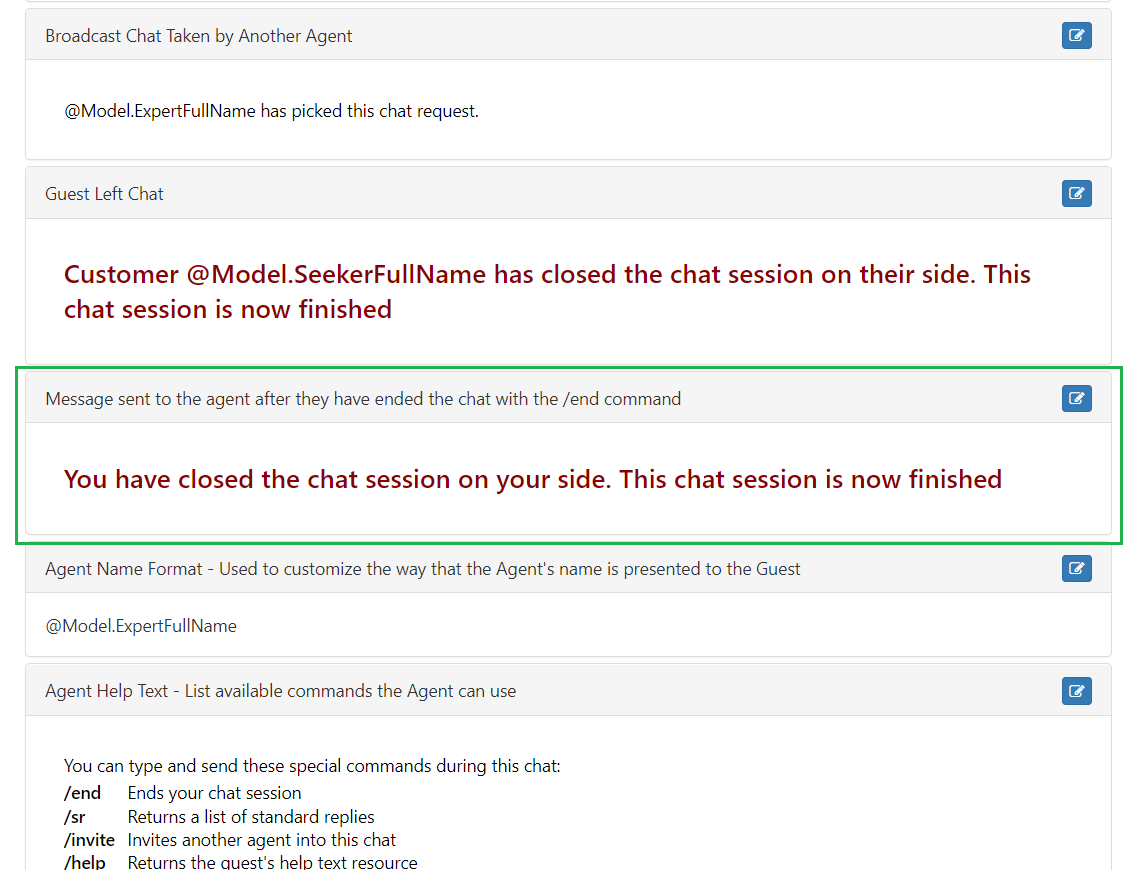This screenshot has width=1132, height=870.
Task: Select the /sr command in the help list
Action: (x=74, y=817)
